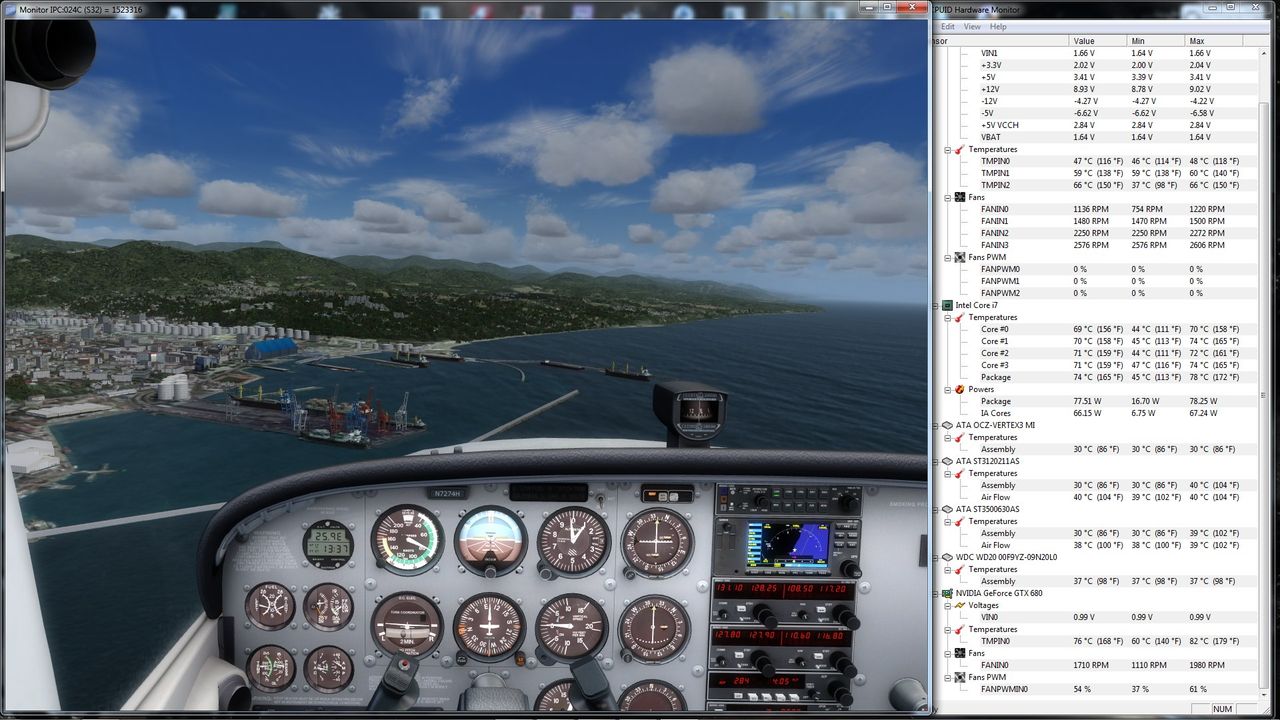This screenshot has height=720, width=1280.
Task: Collapse the Intel Core i7 tree node
Action: (935, 305)
